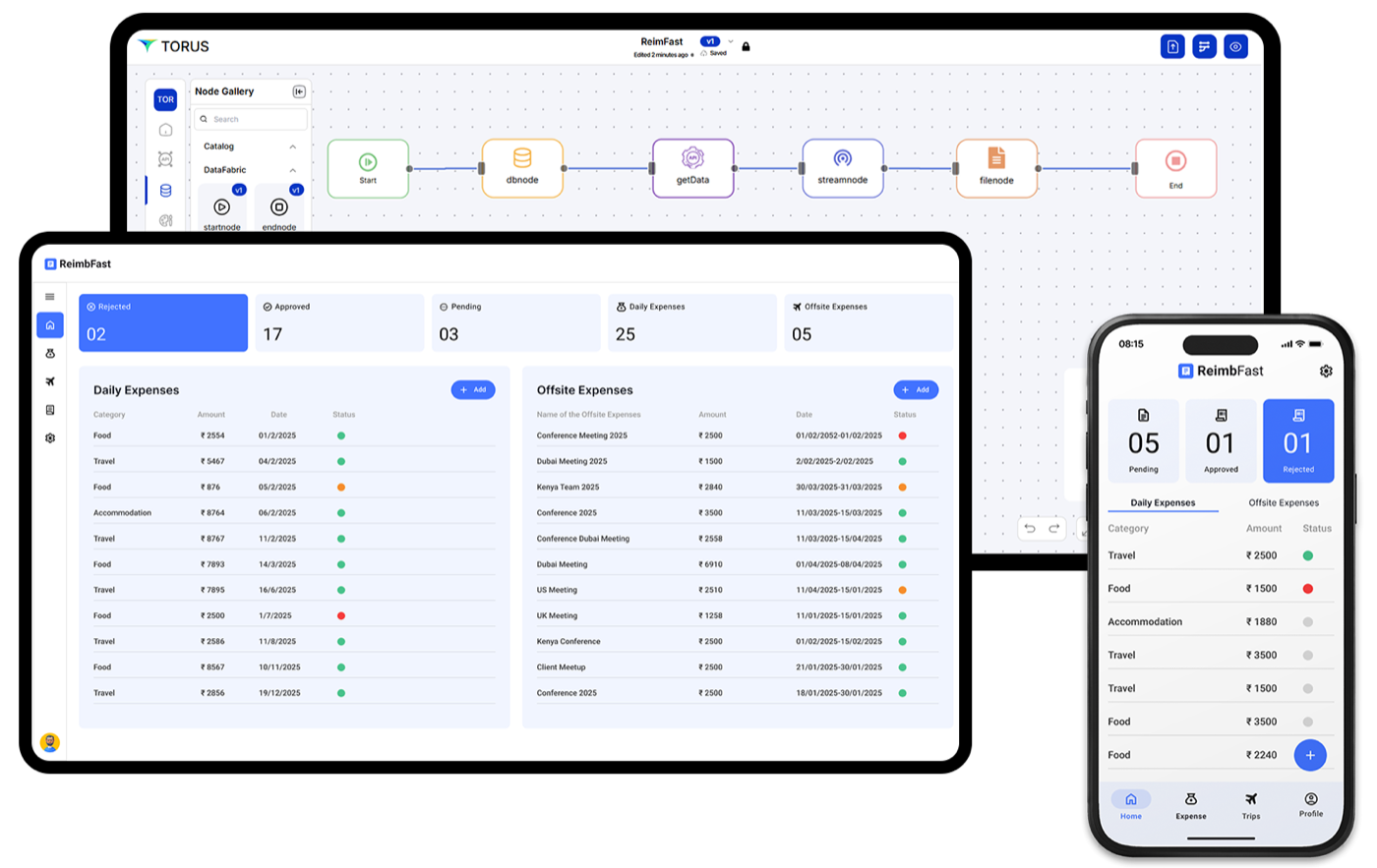The height and width of the screenshot is (868, 1377).
Task: Select the TOR badge in Torus sidebar
Action: tap(165, 99)
